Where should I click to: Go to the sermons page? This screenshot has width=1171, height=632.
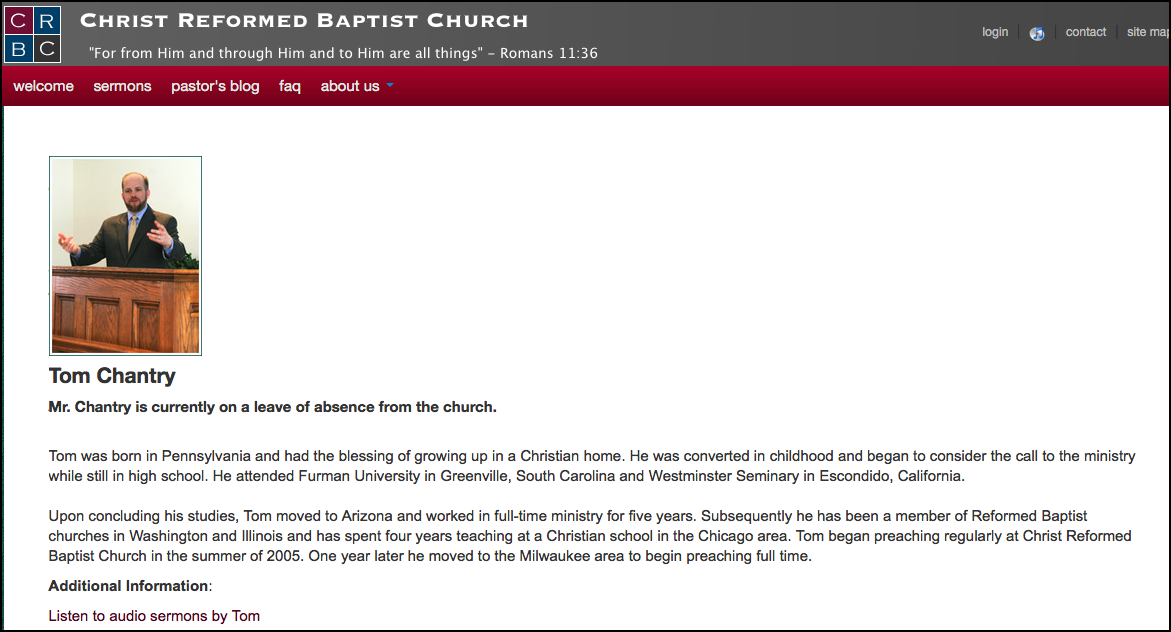(122, 86)
